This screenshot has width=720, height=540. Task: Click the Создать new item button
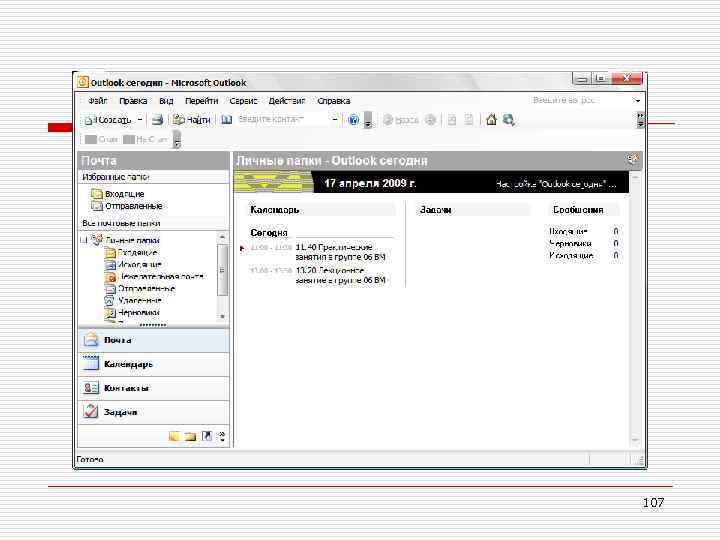(108, 120)
